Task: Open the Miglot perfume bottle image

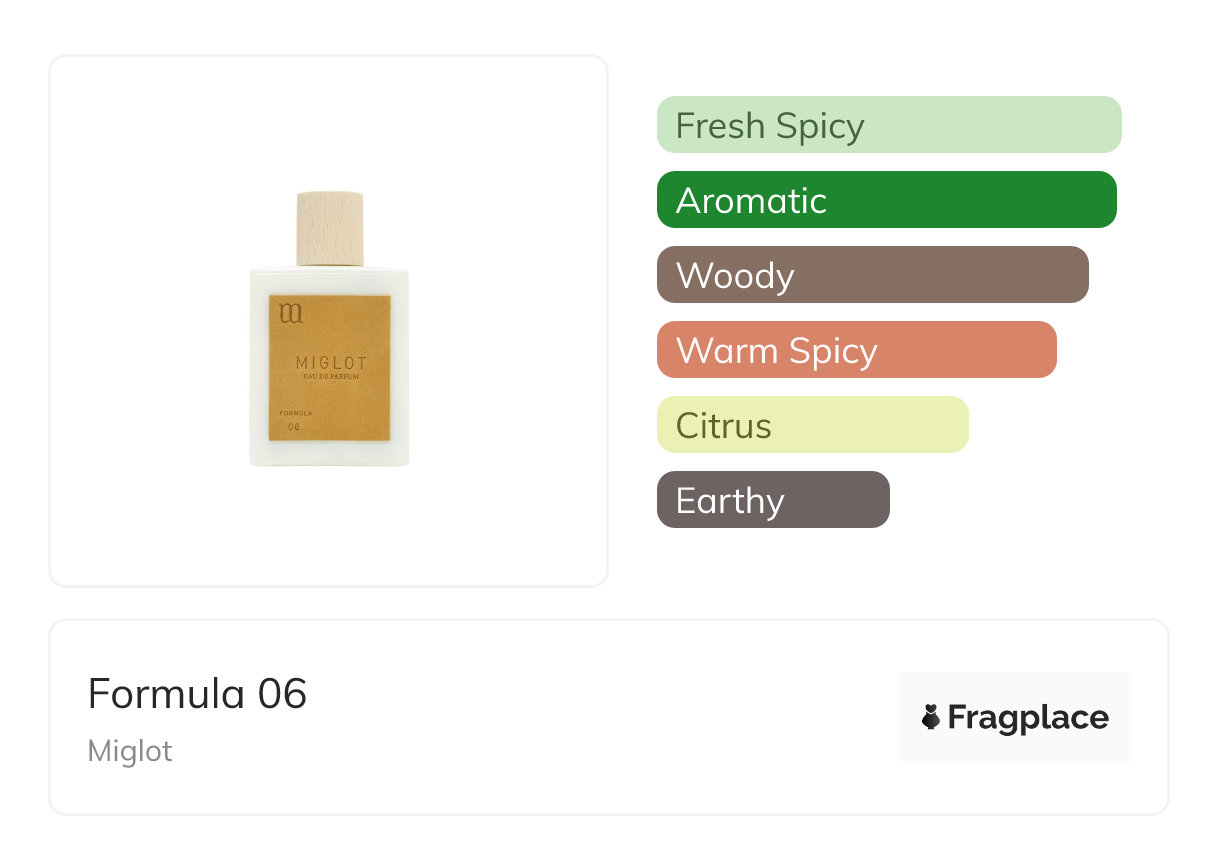Action: tap(329, 330)
